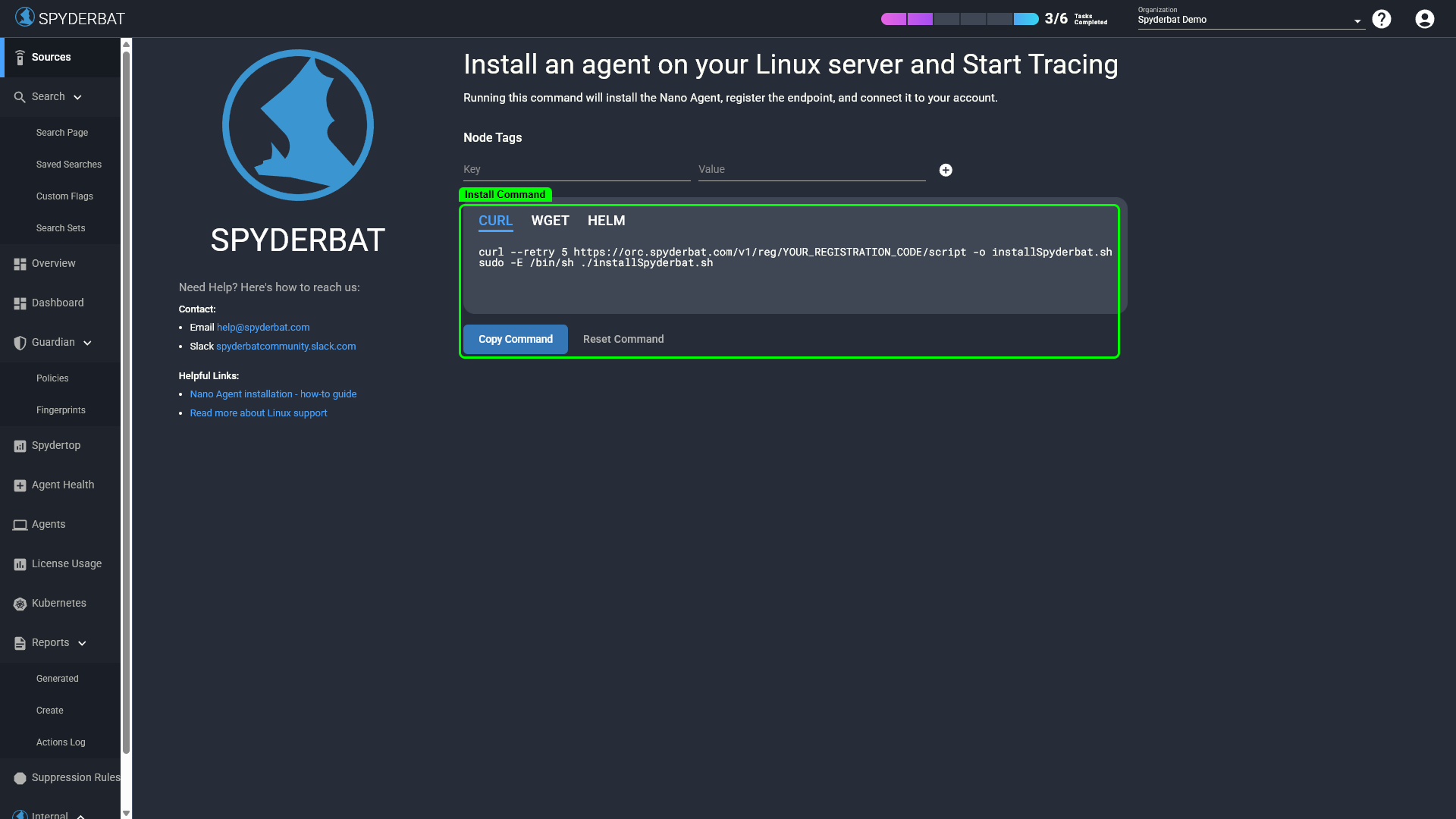Open the Sources section
Screen dimensions: 1456x819
click(x=51, y=57)
